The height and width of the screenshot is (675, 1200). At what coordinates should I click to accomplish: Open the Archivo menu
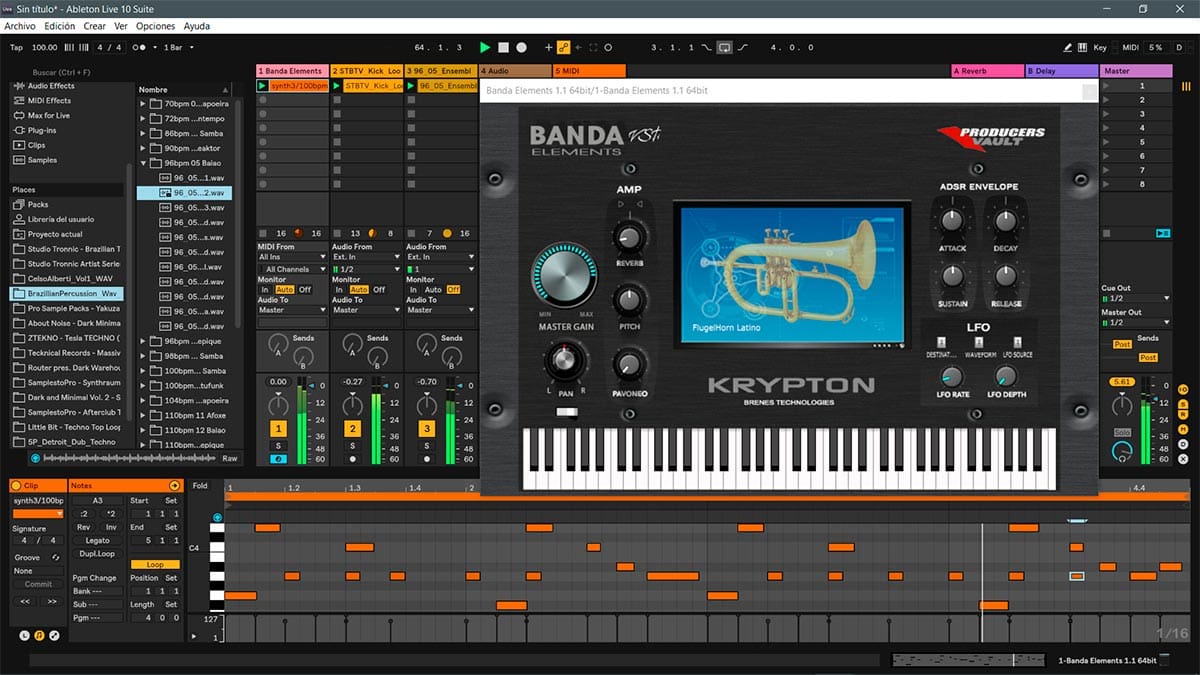point(21,26)
